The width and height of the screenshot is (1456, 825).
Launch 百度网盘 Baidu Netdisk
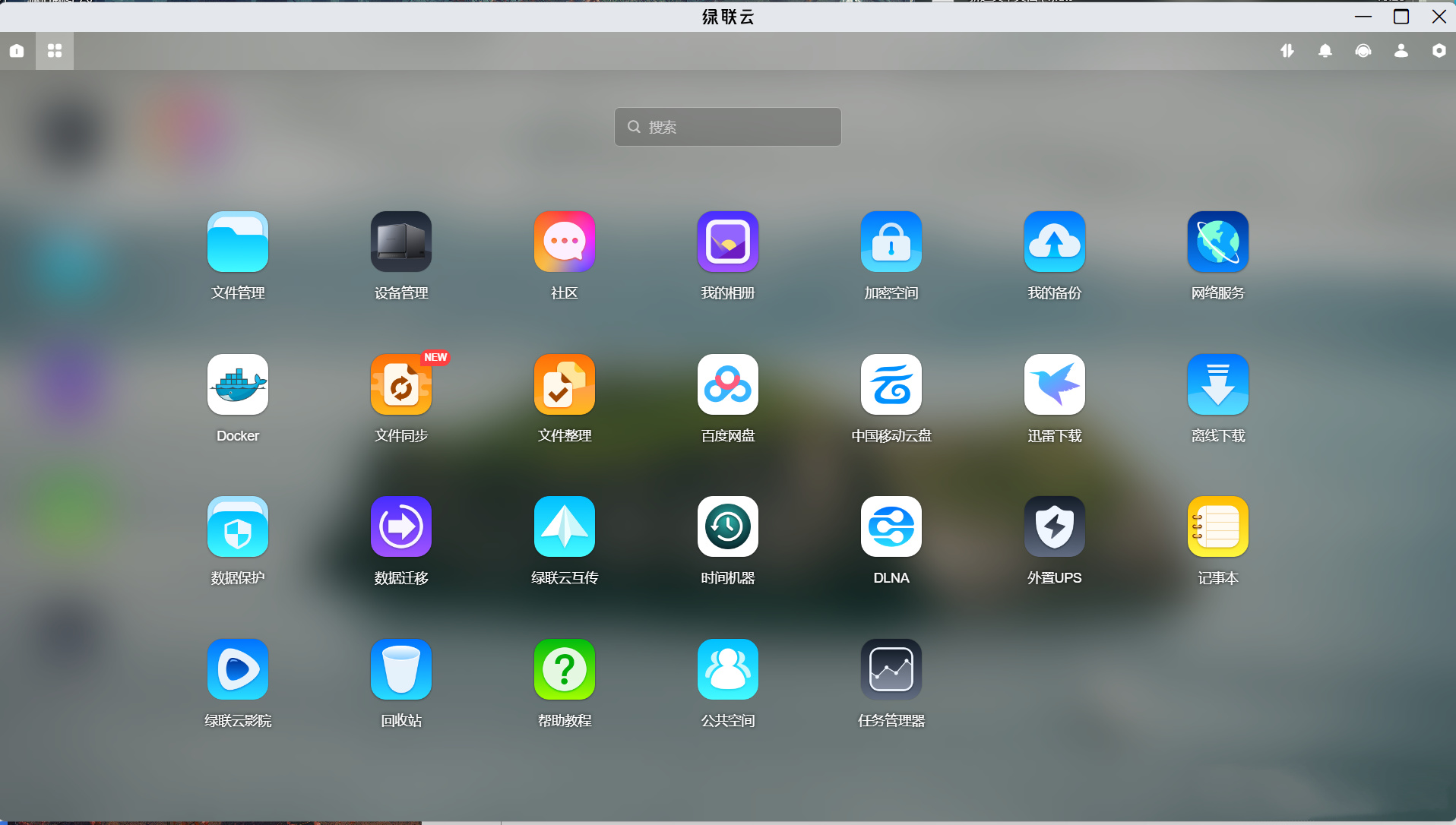[728, 384]
